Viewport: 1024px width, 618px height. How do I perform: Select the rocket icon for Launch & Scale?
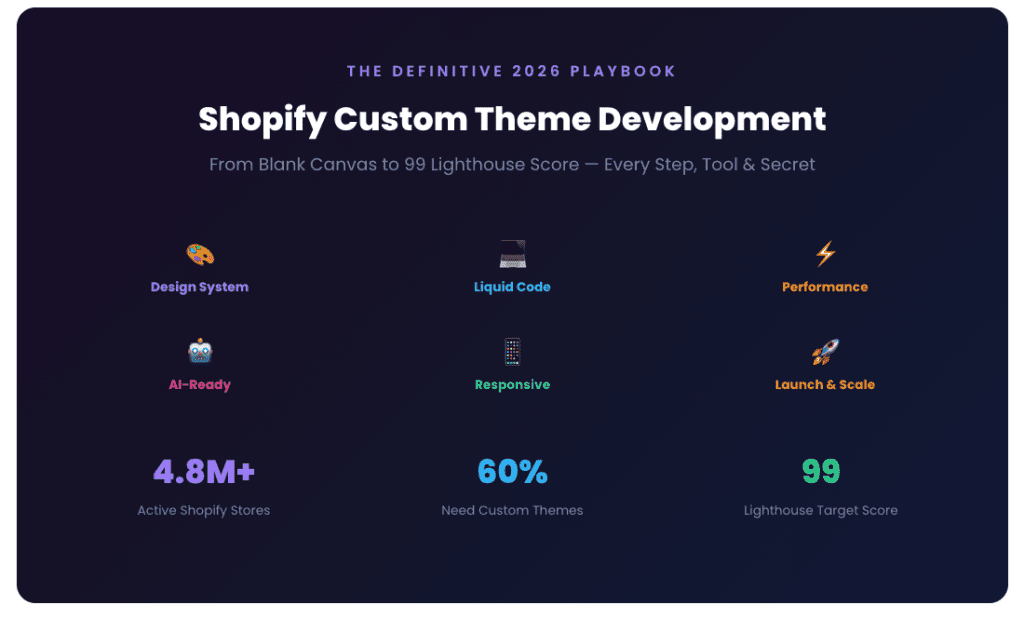point(825,351)
